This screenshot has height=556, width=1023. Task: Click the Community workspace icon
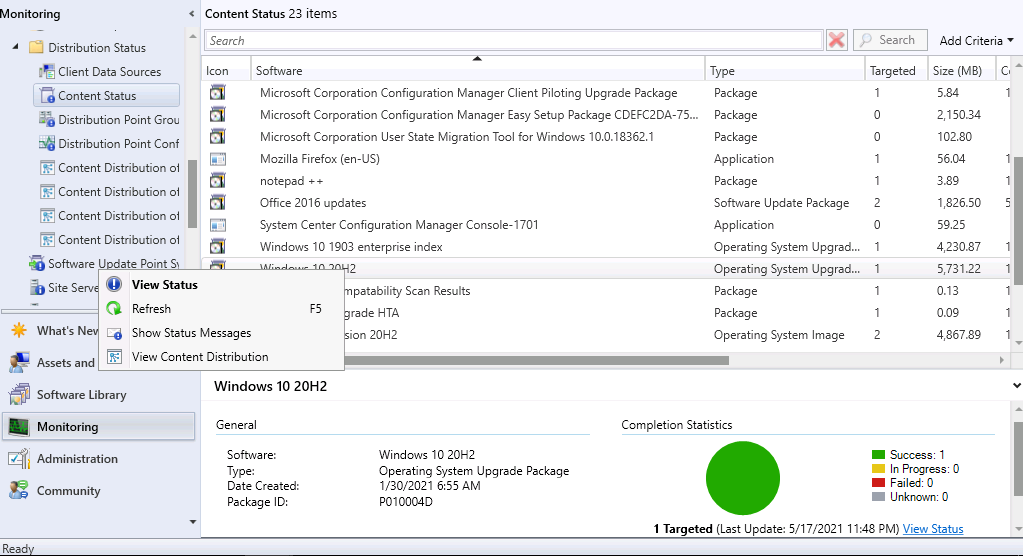coord(19,491)
